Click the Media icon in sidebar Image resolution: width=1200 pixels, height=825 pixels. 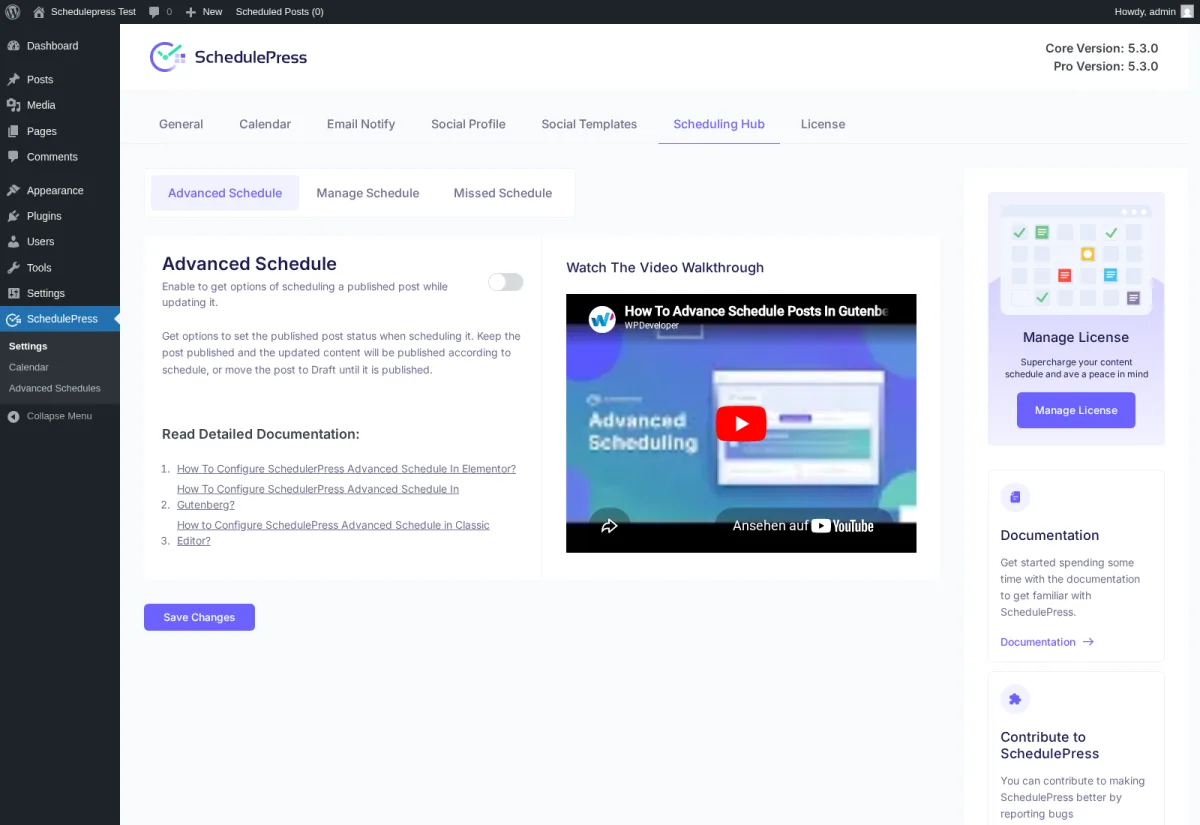tap(13, 105)
